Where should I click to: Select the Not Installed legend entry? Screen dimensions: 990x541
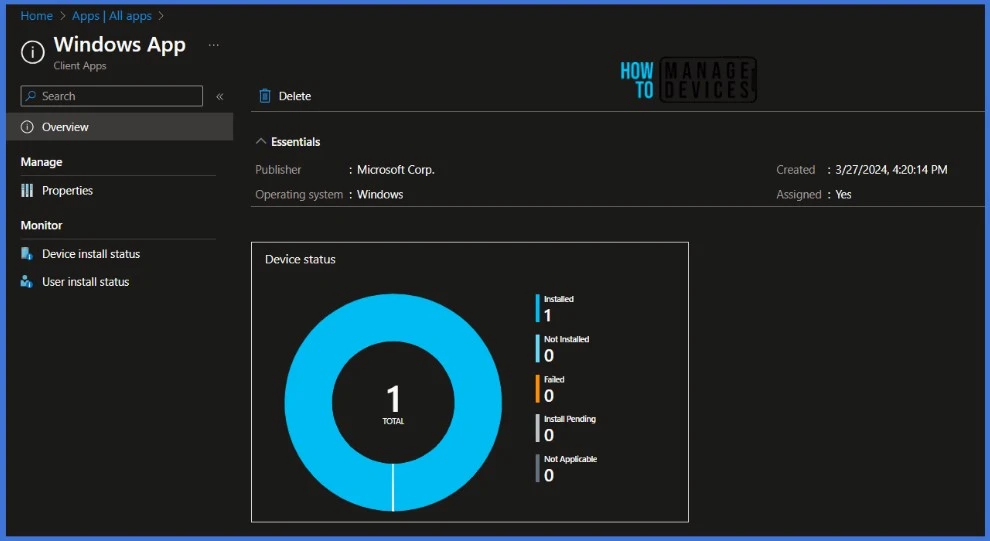click(563, 348)
